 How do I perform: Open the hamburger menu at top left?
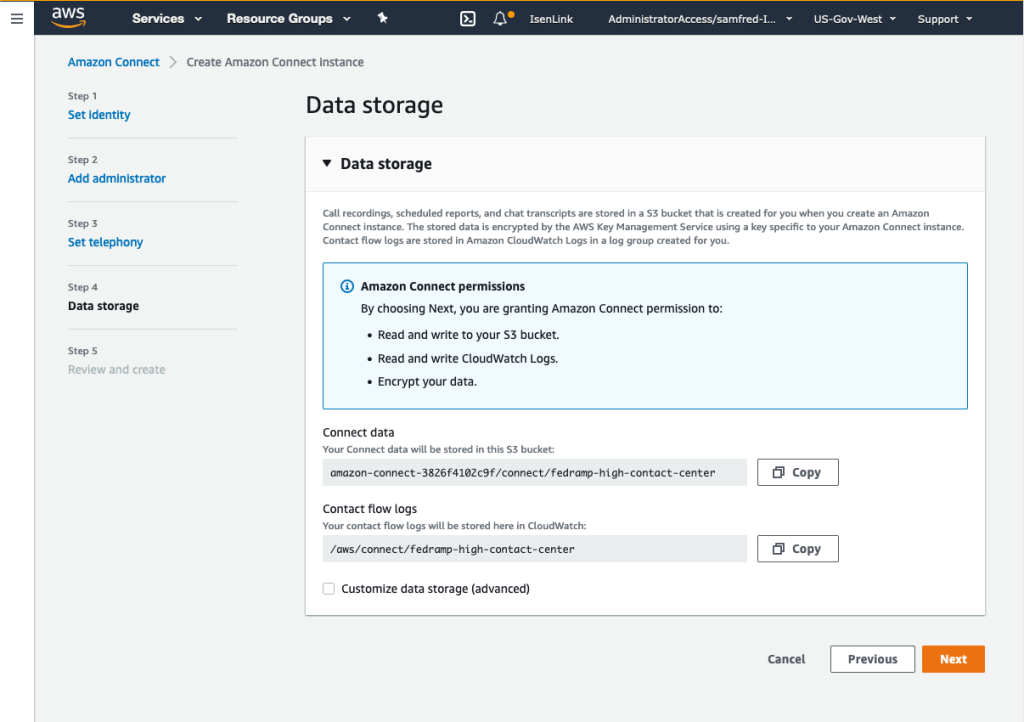[16, 17]
